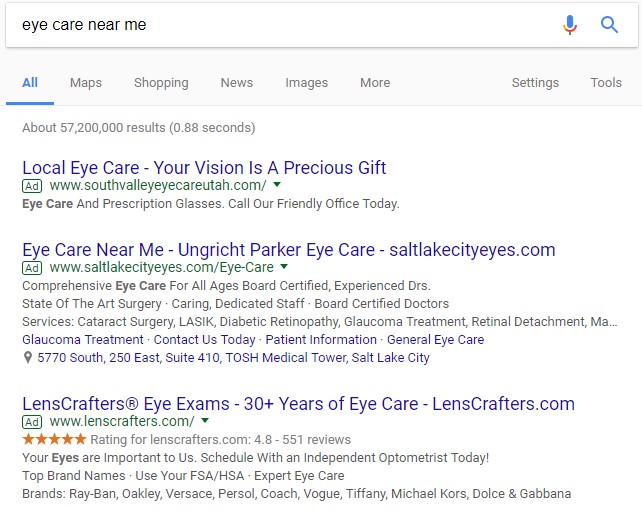Open the Glaucoma Treatment sitelink

(x=83, y=339)
